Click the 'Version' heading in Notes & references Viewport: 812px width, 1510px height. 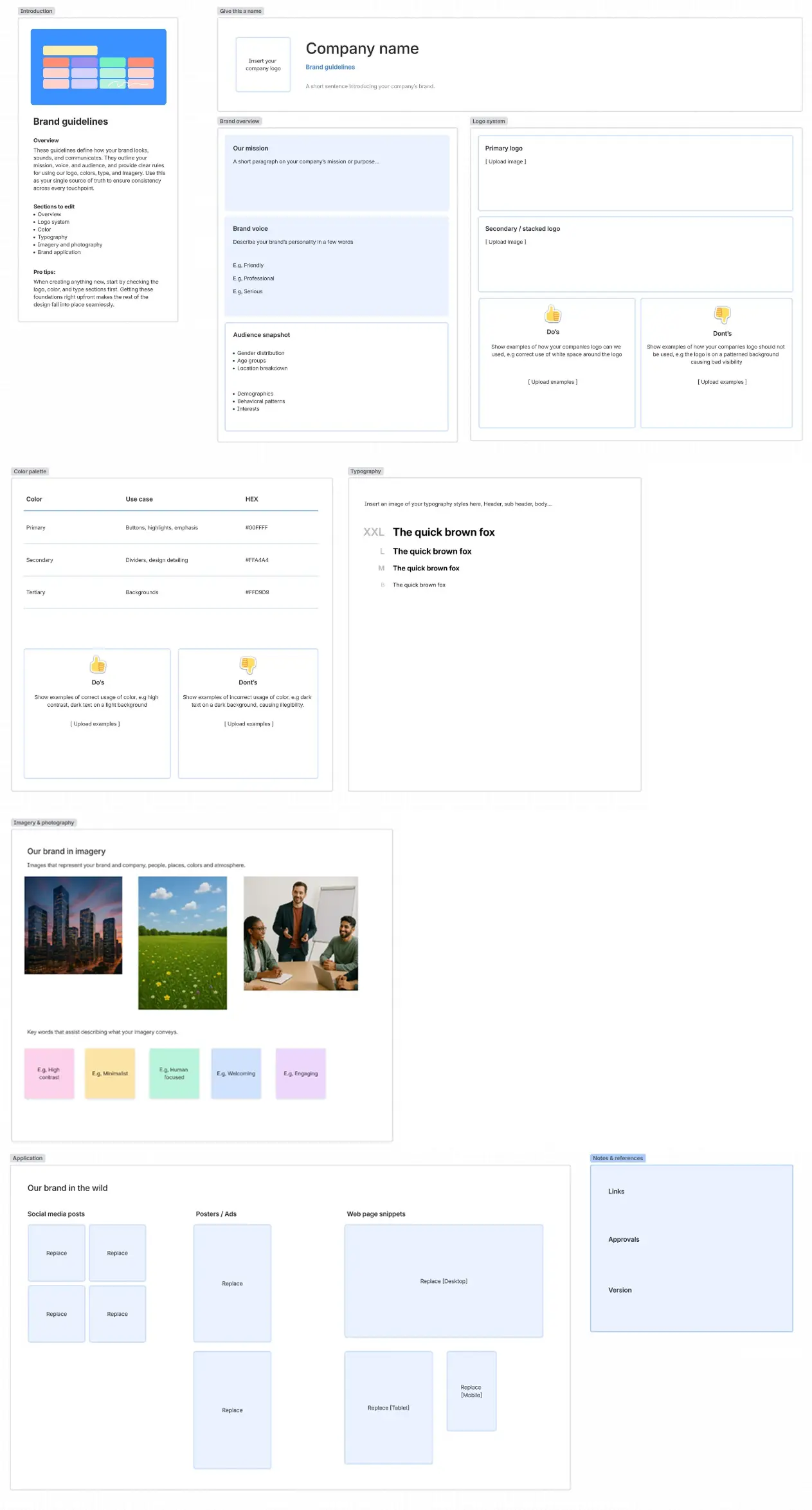[620, 1290]
